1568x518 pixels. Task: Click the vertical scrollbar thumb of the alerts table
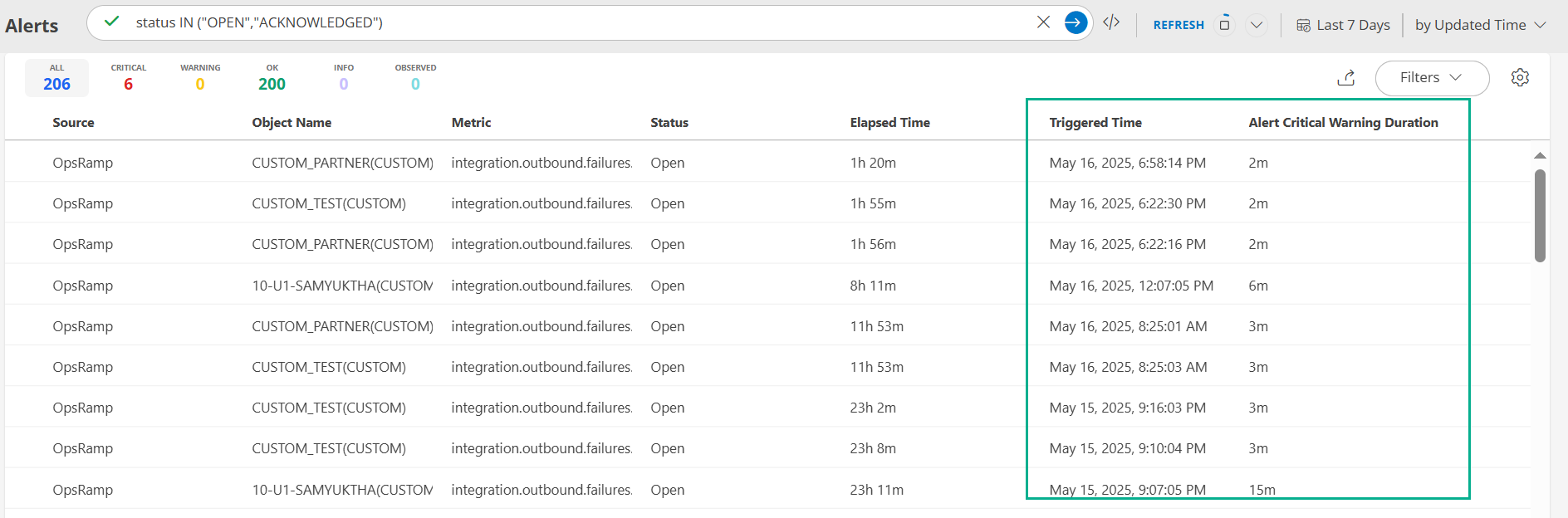click(1540, 216)
